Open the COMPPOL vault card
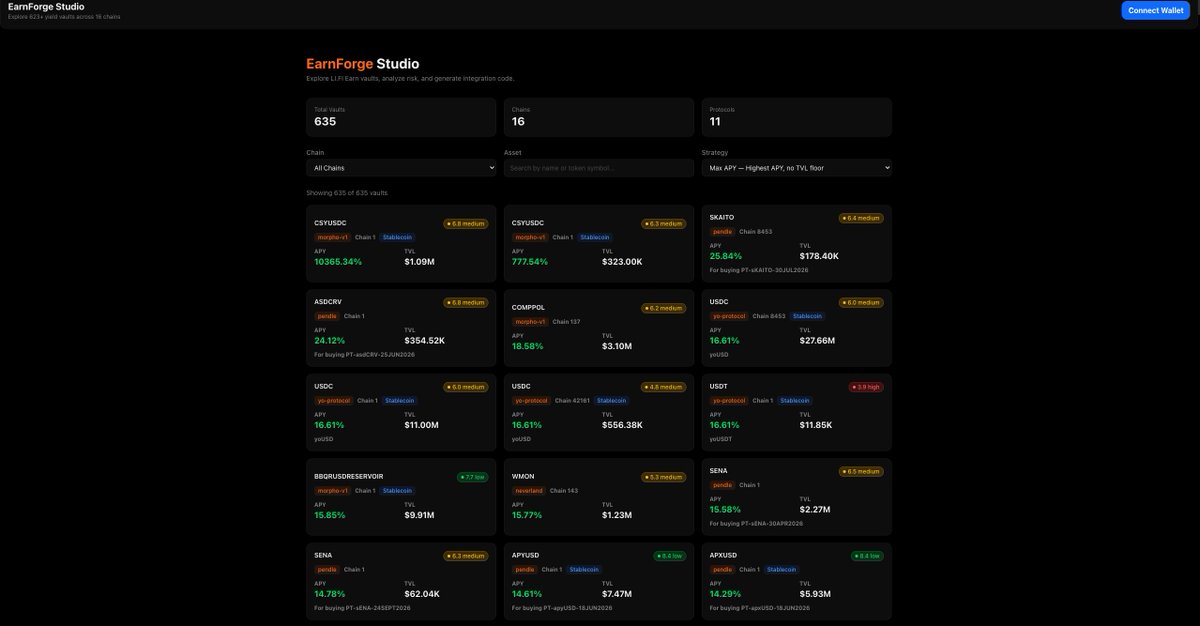This screenshot has height=626, width=1200. (598, 328)
